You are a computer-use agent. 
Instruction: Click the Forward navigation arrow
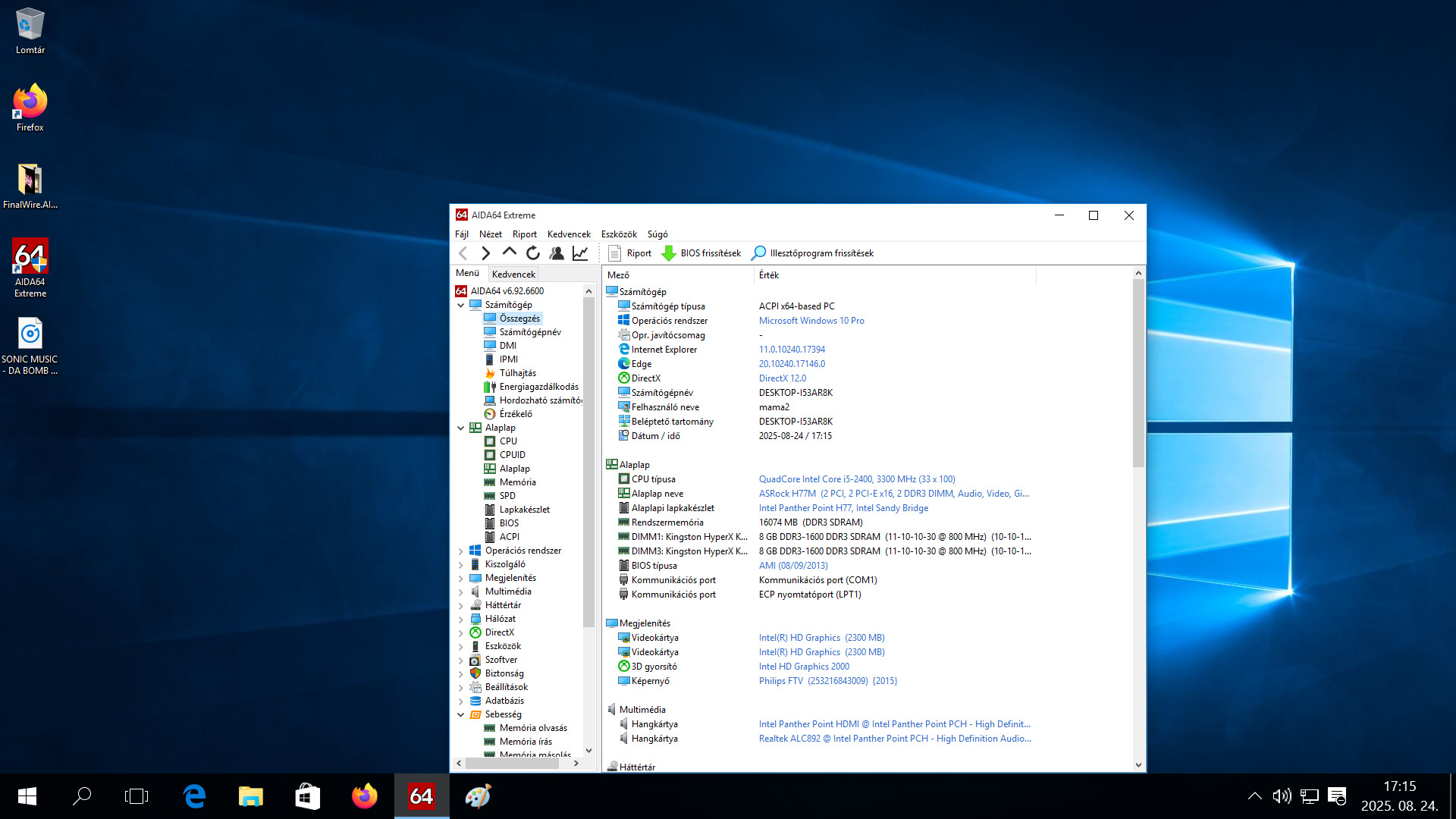[x=486, y=253]
